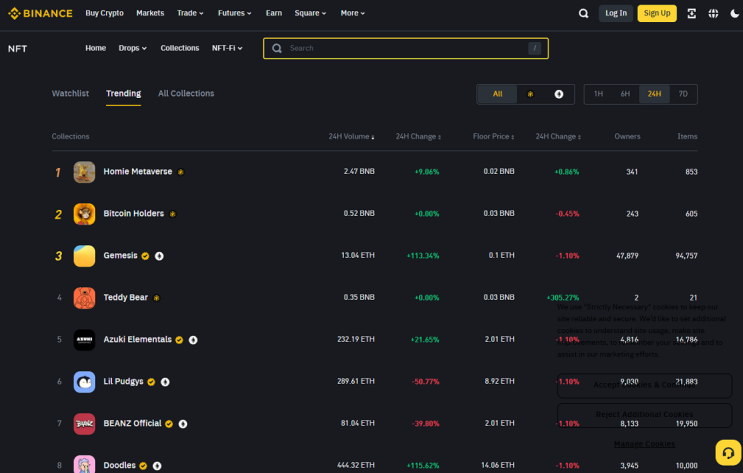Filter by BNB chain icon
This screenshot has height=473, width=743.
(x=530, y=94)
